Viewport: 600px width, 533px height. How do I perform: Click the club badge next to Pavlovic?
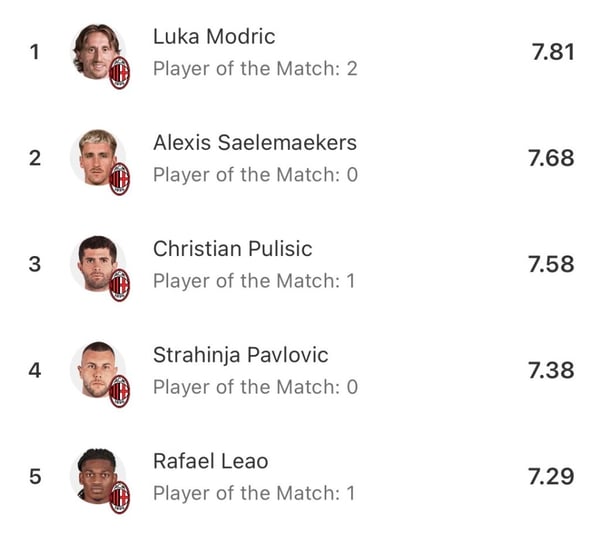click(120, 391)
